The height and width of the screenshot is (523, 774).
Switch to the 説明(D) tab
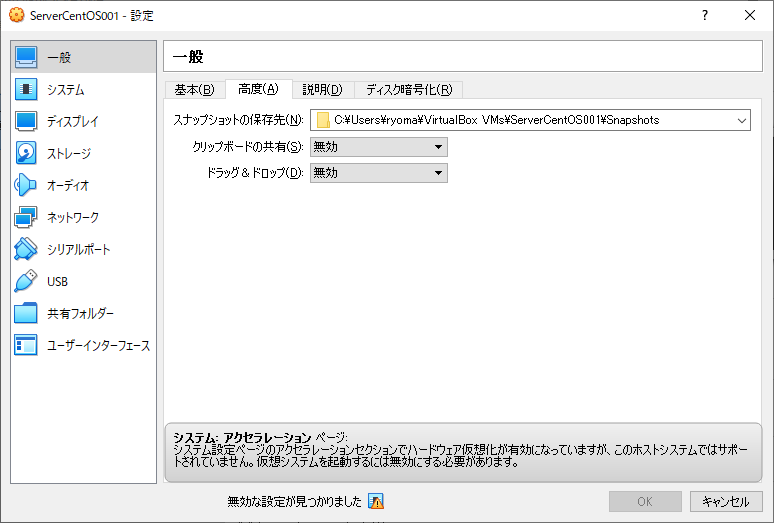322,90
